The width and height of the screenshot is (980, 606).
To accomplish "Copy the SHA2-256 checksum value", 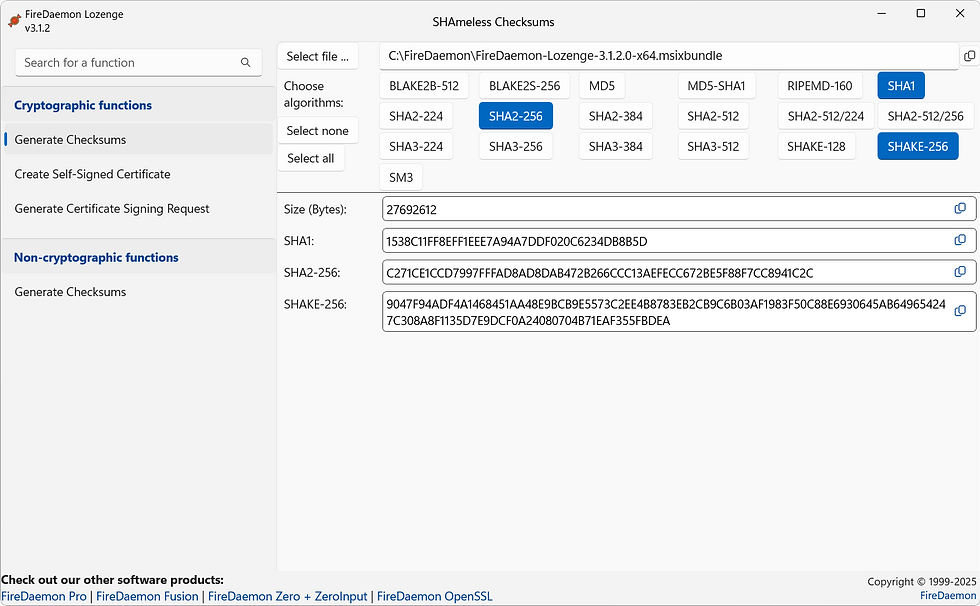I will tap(961, 272).
